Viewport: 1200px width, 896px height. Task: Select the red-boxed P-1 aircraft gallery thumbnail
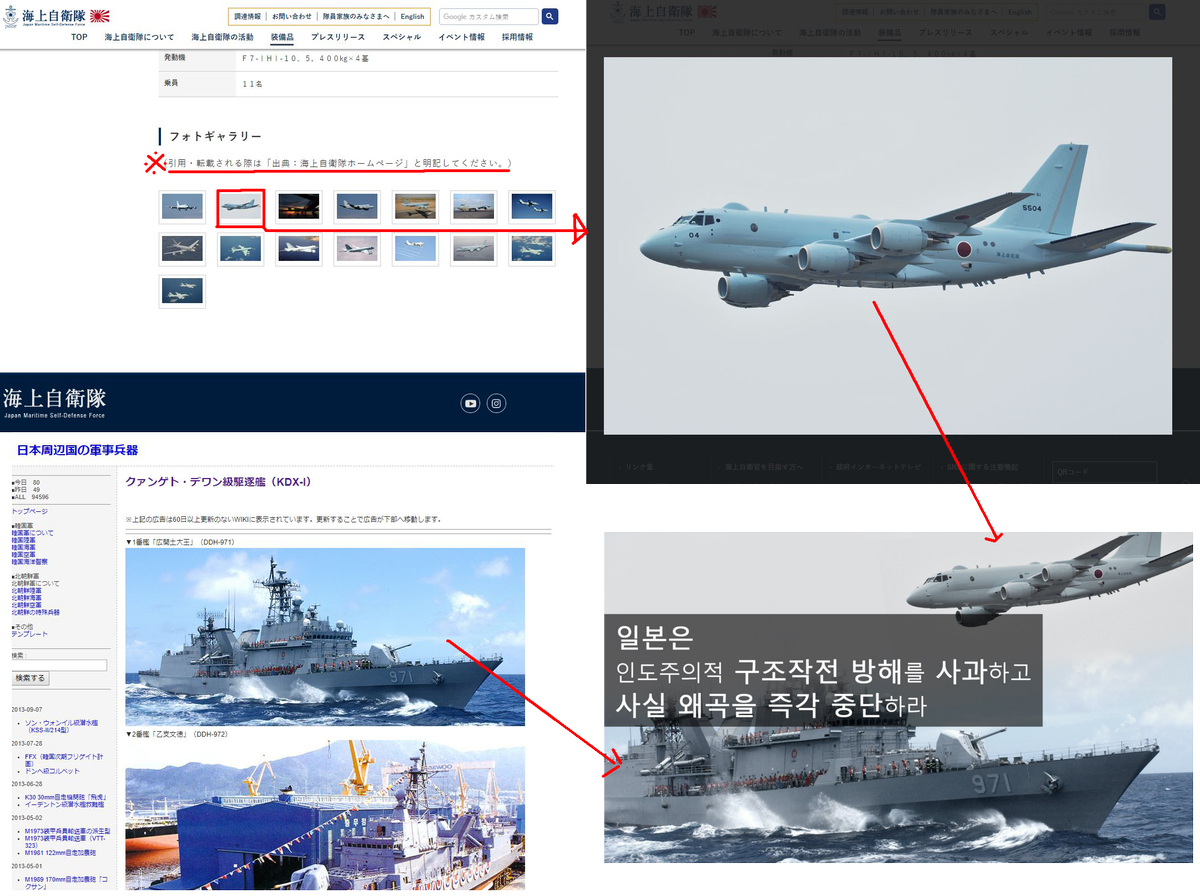coord(241,207)
